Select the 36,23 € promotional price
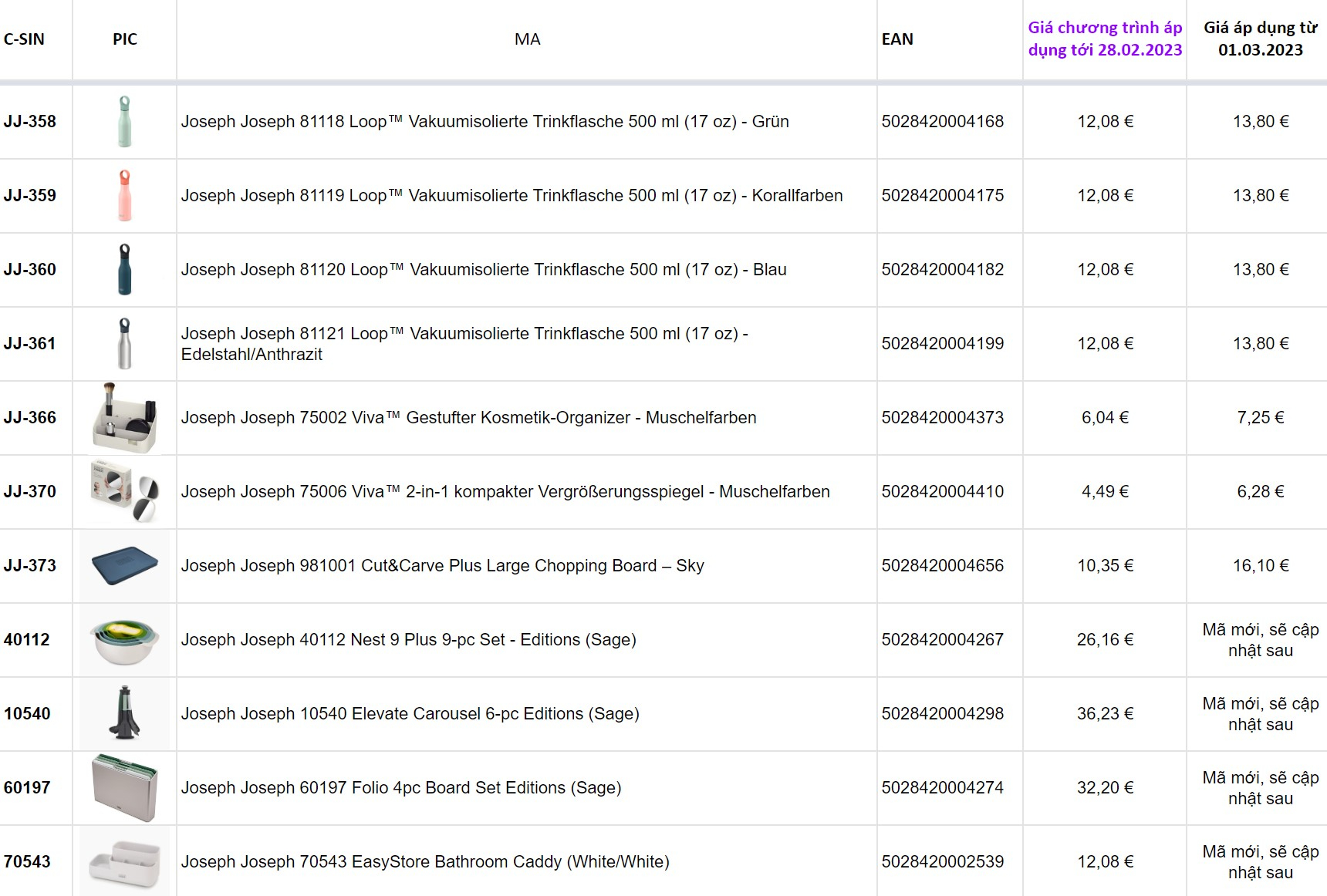Image resolution: width=1327 pixels, height=896 pixels. pos(1105,713)
